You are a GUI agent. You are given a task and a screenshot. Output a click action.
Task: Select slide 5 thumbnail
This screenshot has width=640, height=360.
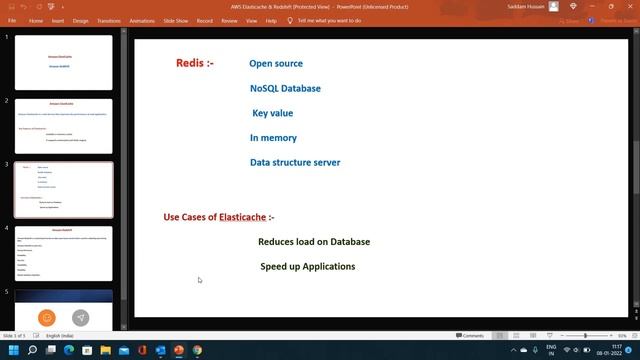click(64, 310)
